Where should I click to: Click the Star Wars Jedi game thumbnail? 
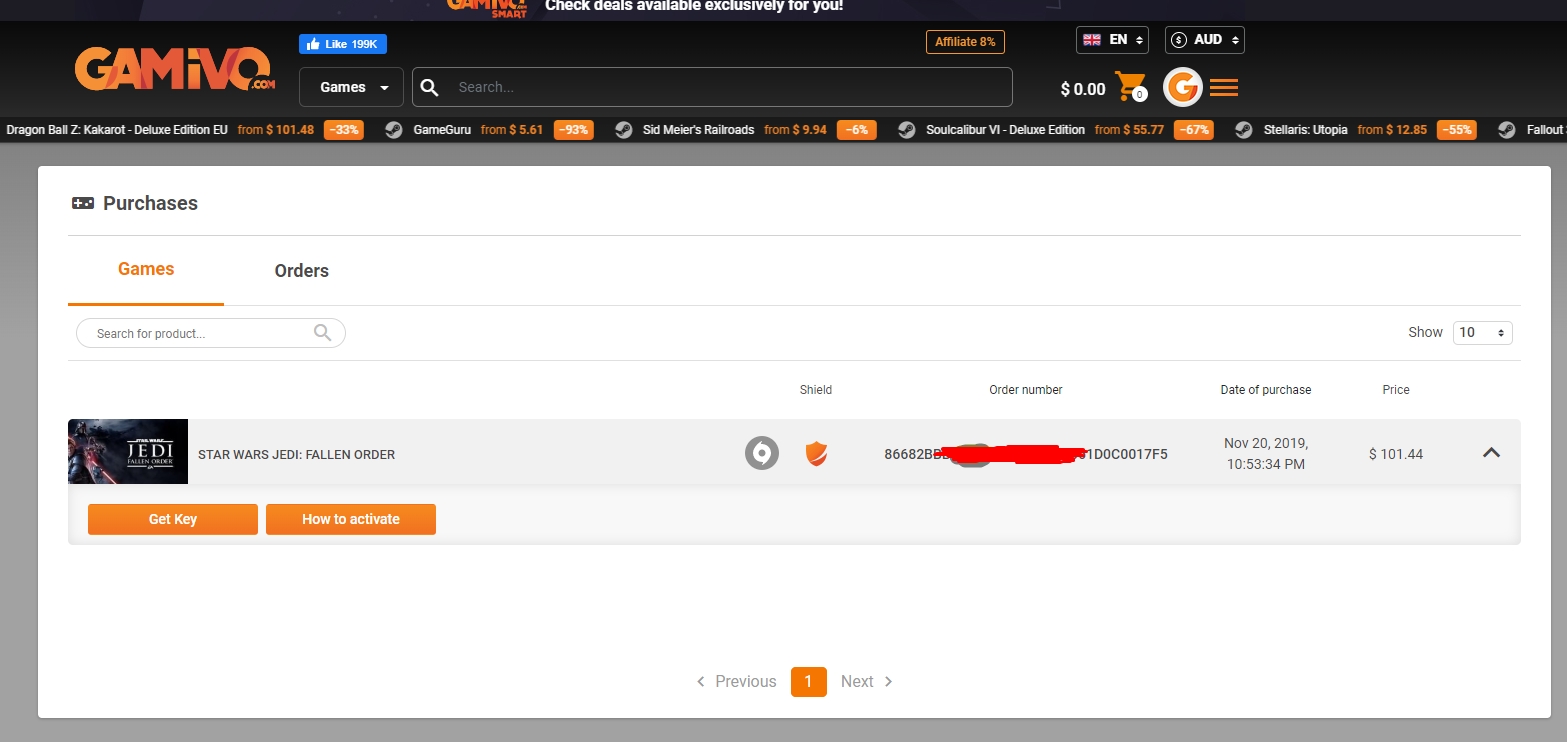point(128,452)
